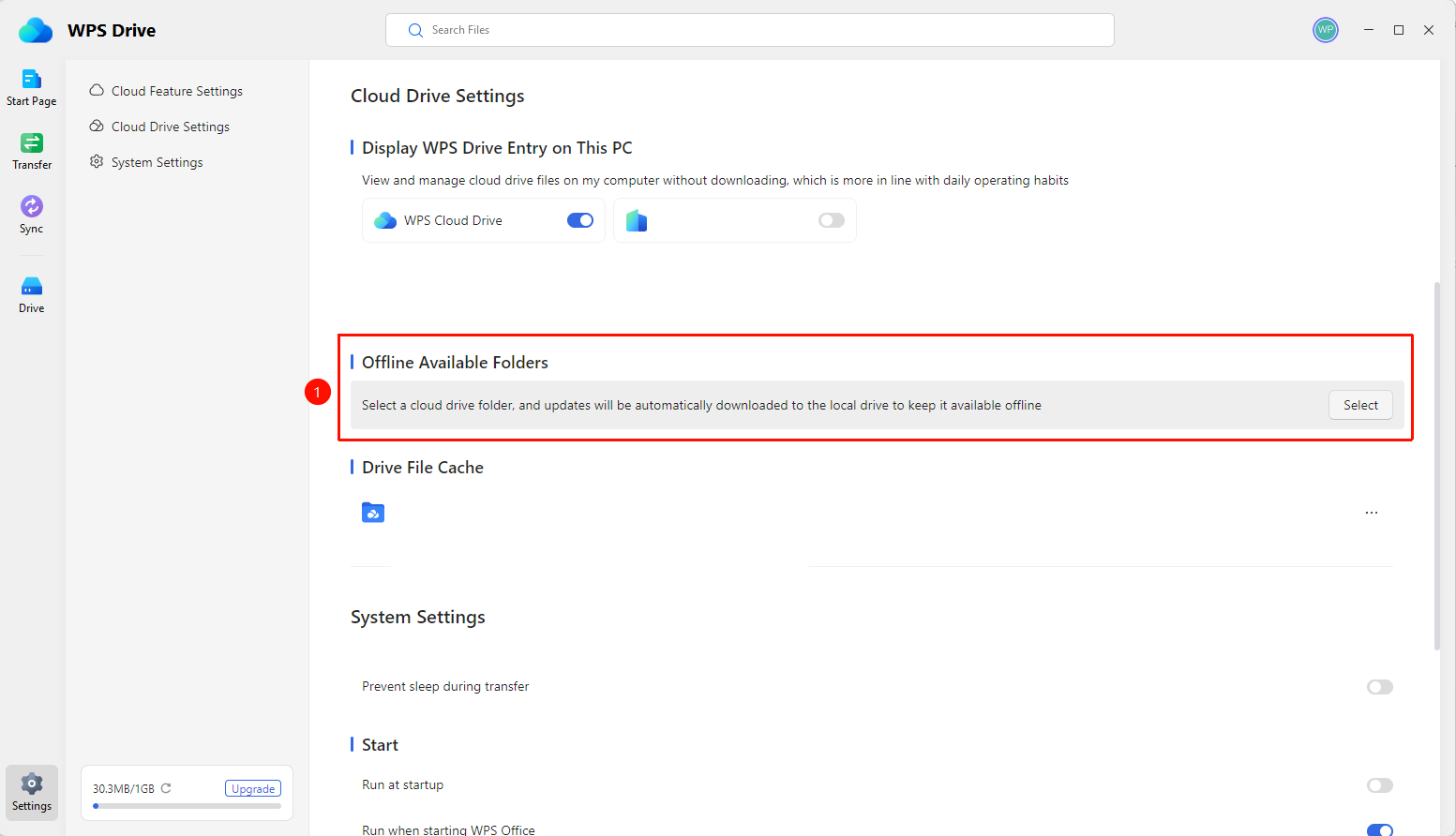Viewport: 1456px width, 836px height.
Task: Disable the WPS Cloud Drive toggle
Action: click(x=580, y=220)
